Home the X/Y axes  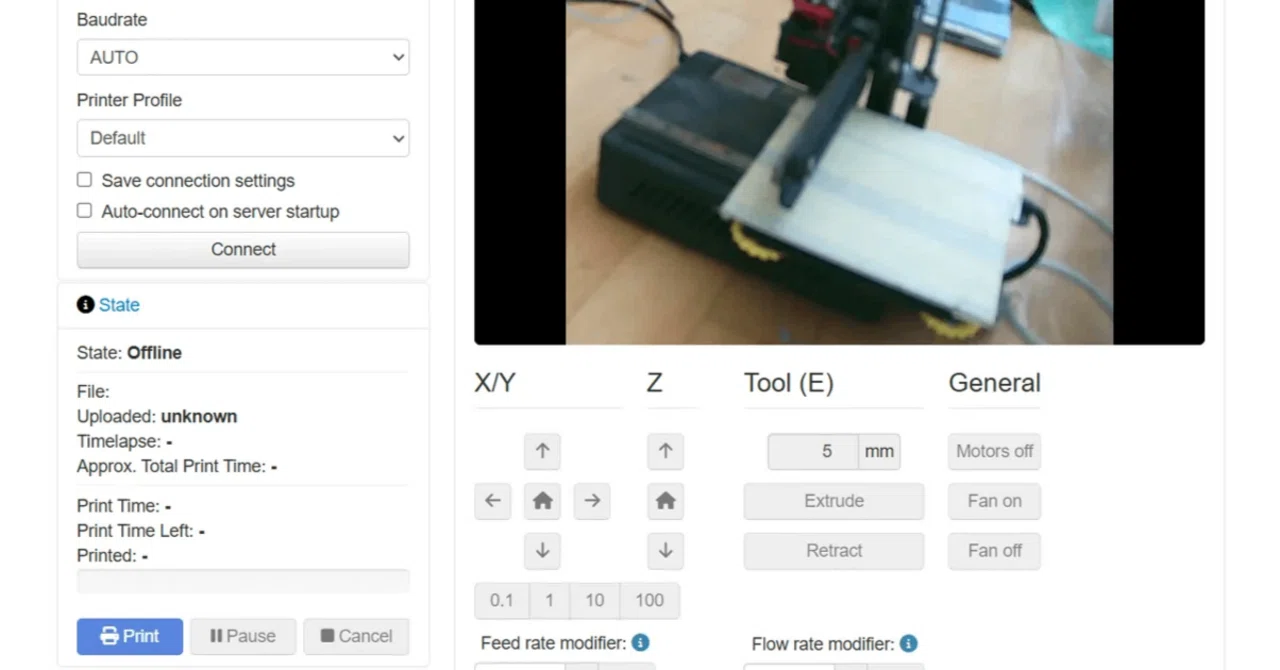tap(542, 501)
